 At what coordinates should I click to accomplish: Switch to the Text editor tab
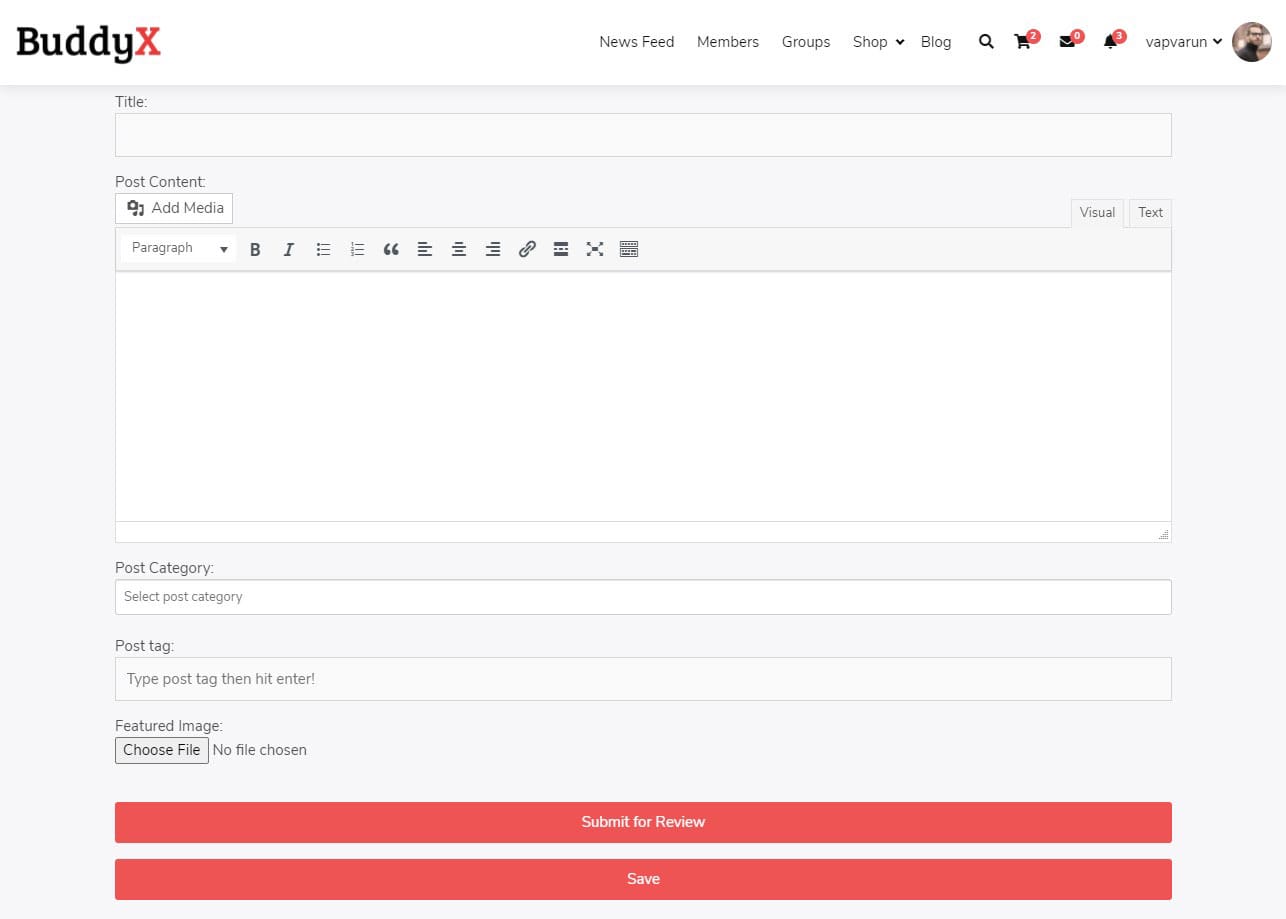pos(1150,212)
